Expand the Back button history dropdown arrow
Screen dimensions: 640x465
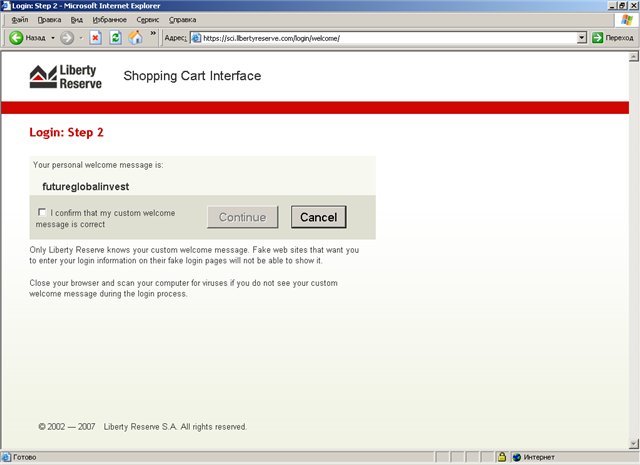52,38
